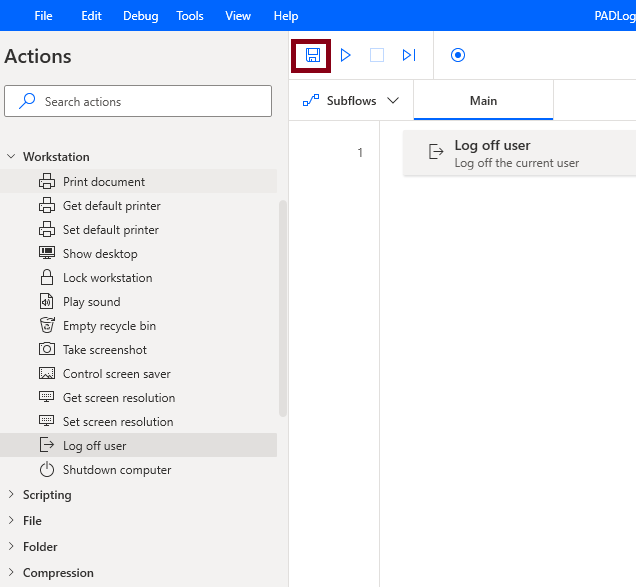This screenshot has width=636, height=587.
Task: Select the Lock workstation action label
Action: point(107,277)
